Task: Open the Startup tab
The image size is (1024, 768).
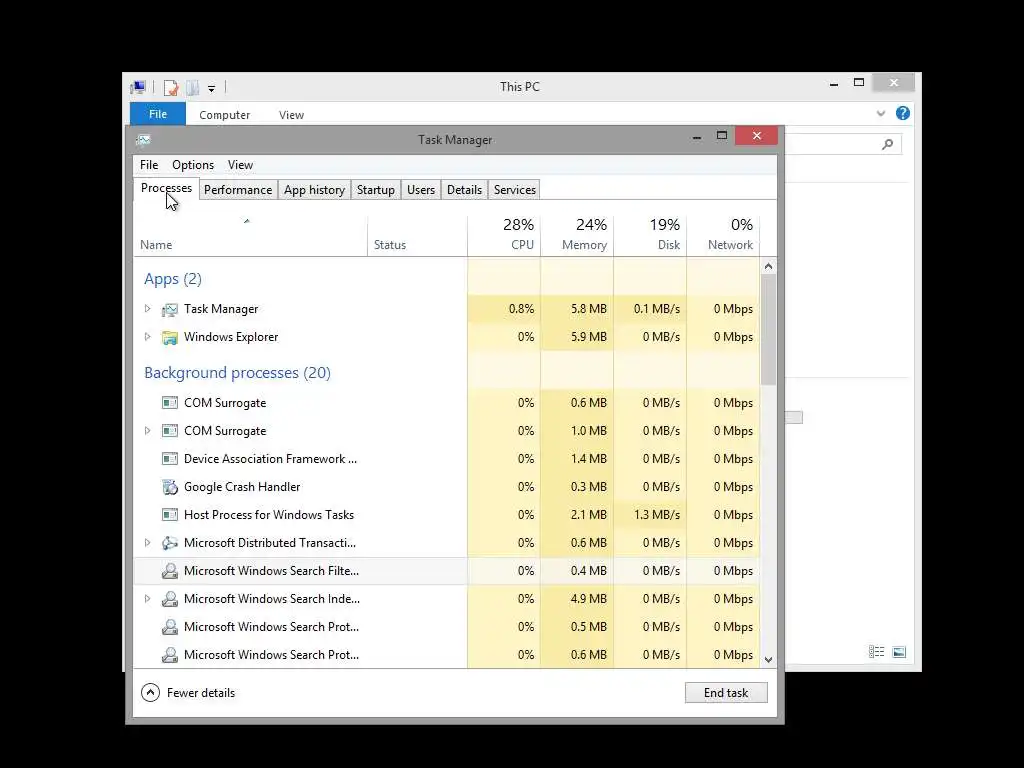Action: coord(376,190)
